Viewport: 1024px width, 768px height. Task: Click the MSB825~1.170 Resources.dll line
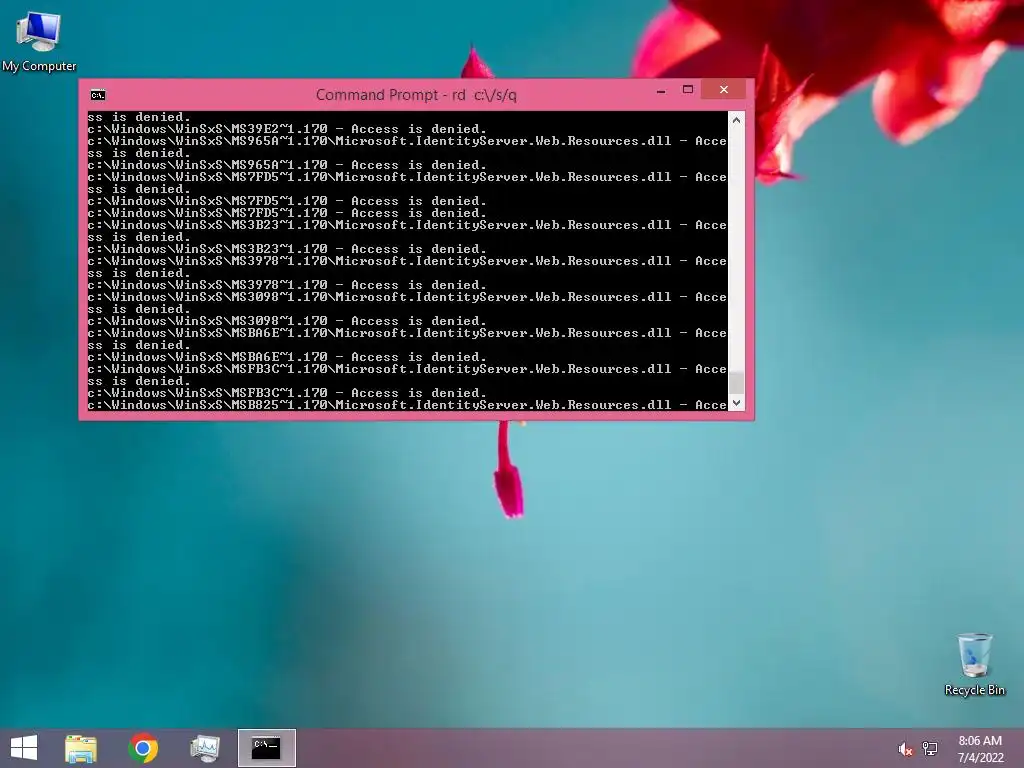(x=408, y=405)
